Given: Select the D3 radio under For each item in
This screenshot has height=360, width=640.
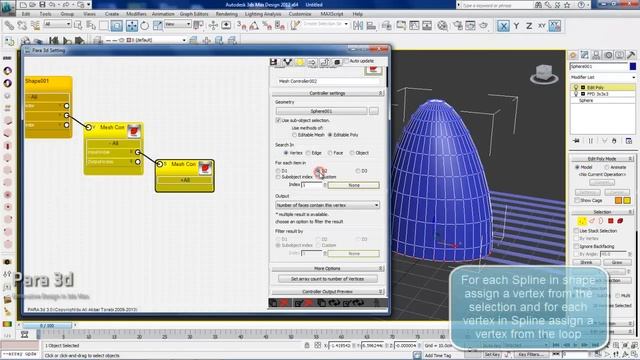Looking at the screenshot, I should [x=358, y=171].
